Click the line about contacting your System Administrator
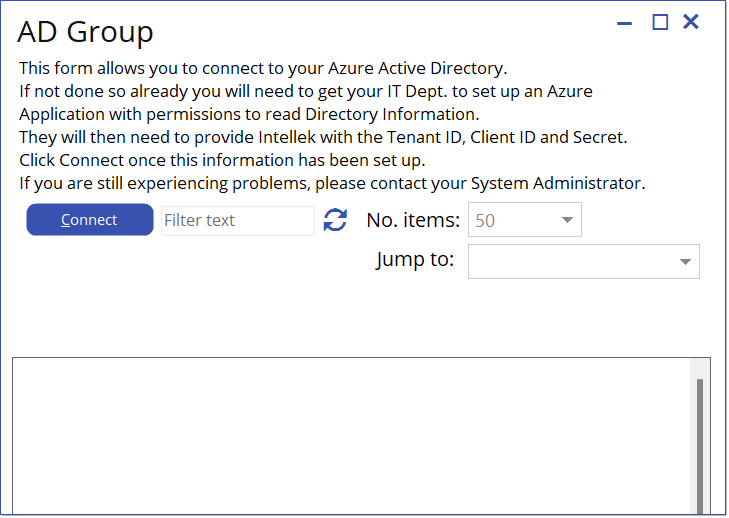Image resolution: width=729 pixels, height=518 pixels. [x=332, y=183]
